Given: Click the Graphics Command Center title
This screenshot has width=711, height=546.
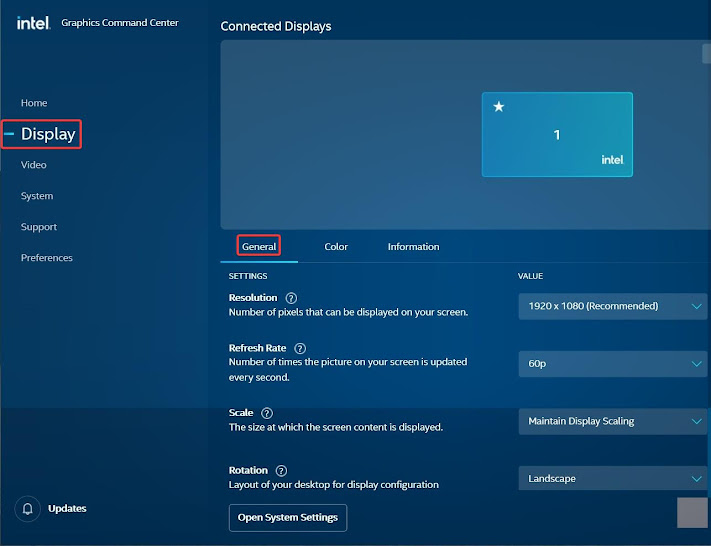Looking at the screenshot, I should (120, 23).
